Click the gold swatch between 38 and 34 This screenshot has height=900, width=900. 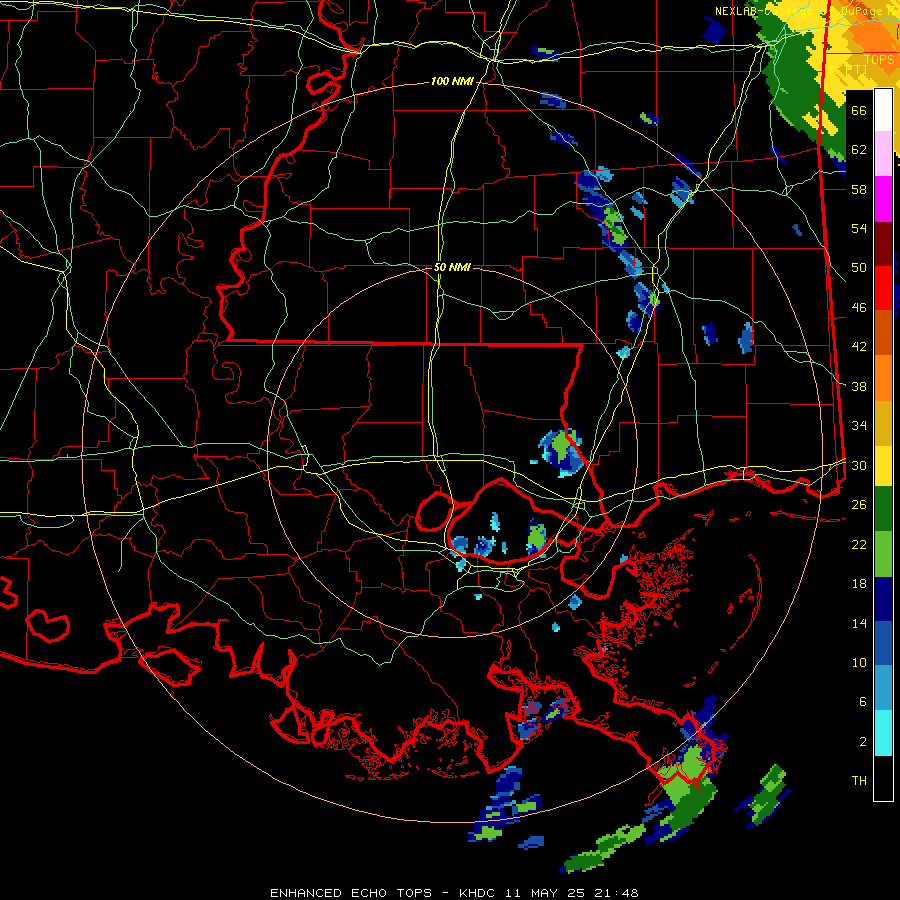click(883, 423)
